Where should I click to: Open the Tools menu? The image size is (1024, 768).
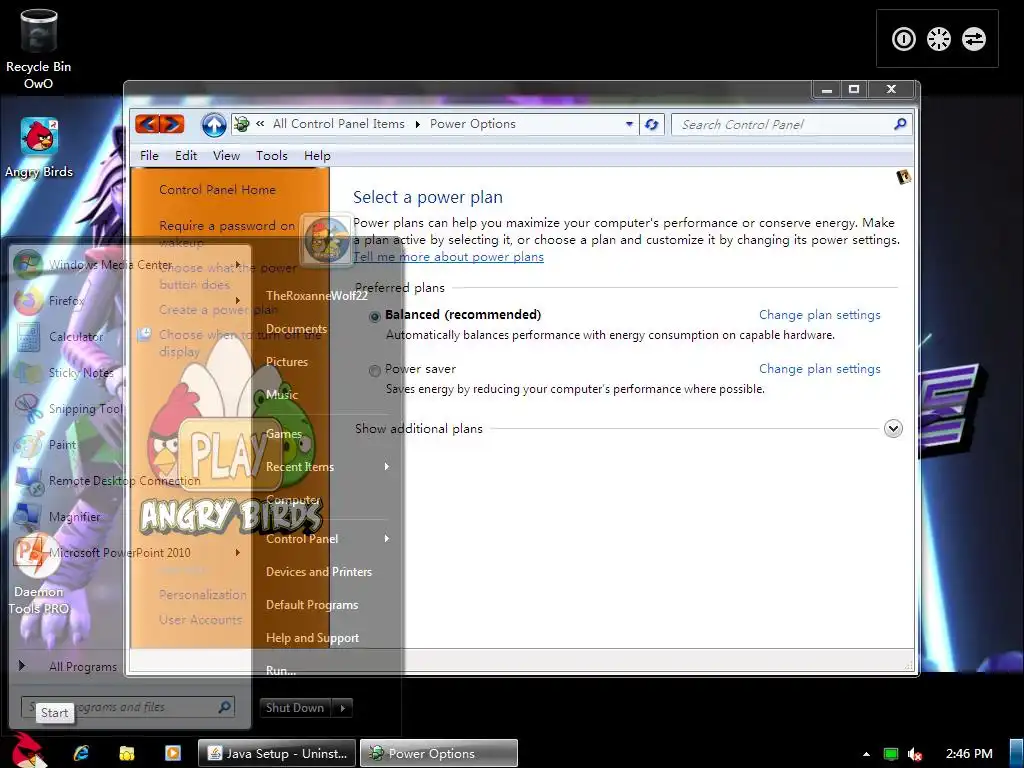[x=272, y=155]
